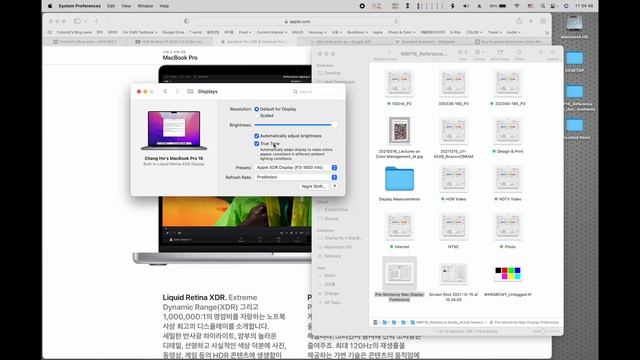Open the Finder Group dropdown
The image size is (640, 360).
point(479,53)
